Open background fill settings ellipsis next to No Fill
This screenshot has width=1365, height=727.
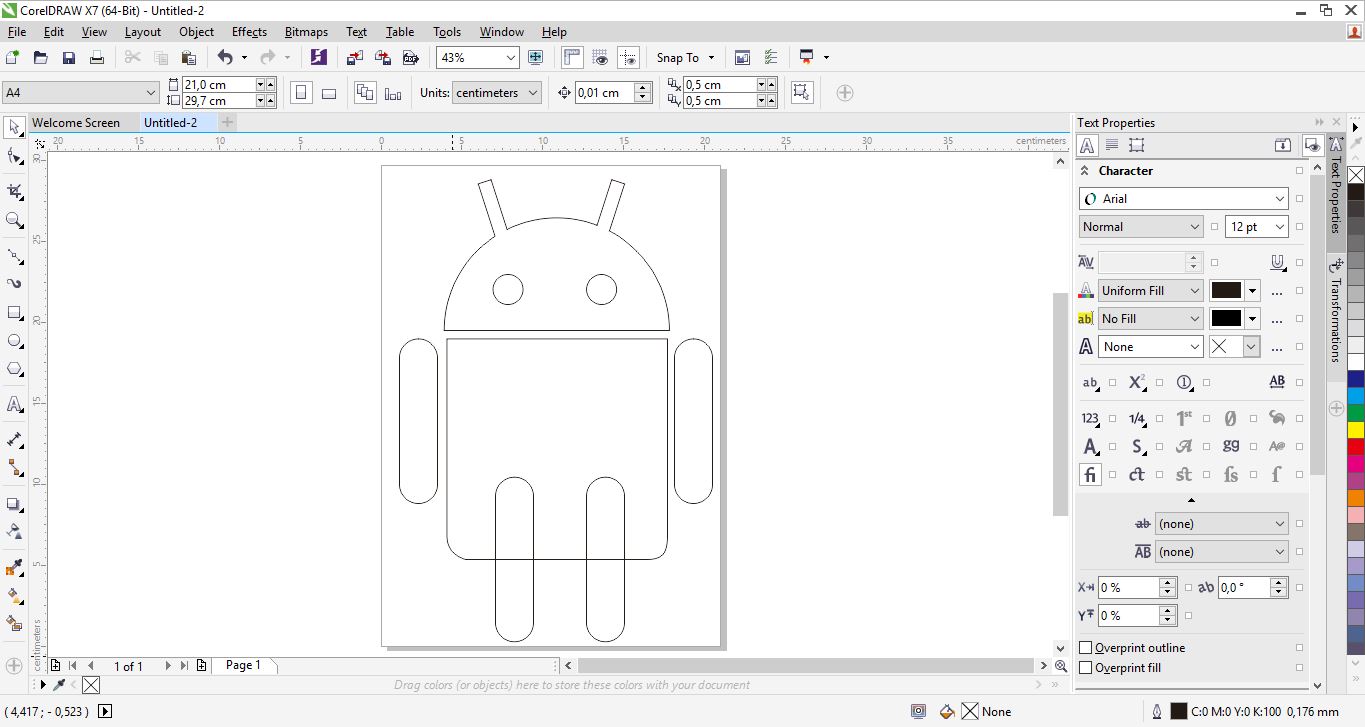pos(1277,319)
